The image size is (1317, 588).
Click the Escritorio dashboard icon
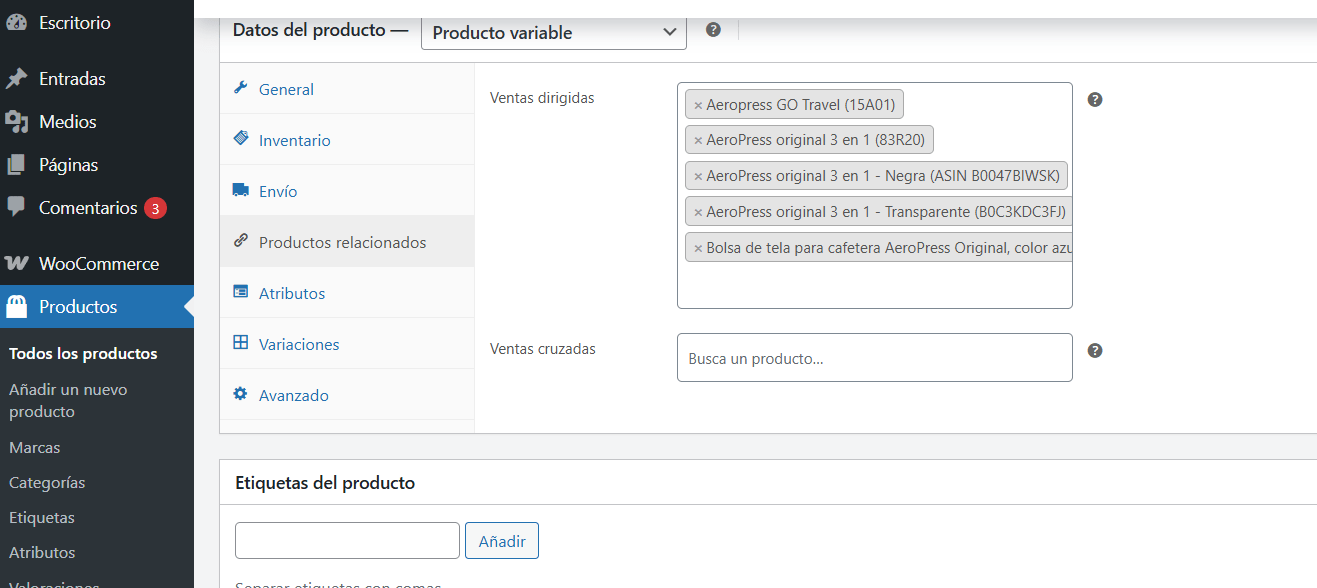coord(16,22)
